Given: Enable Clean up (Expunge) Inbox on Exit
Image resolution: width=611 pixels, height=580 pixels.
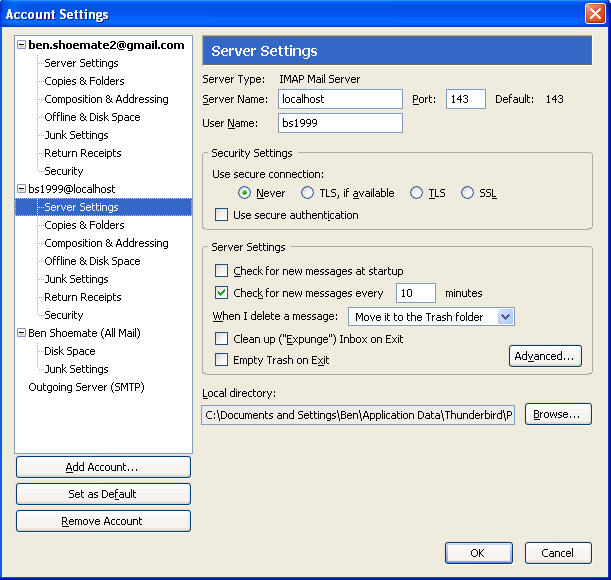Looking at the screenshot, I should click(x=221, y=339).
